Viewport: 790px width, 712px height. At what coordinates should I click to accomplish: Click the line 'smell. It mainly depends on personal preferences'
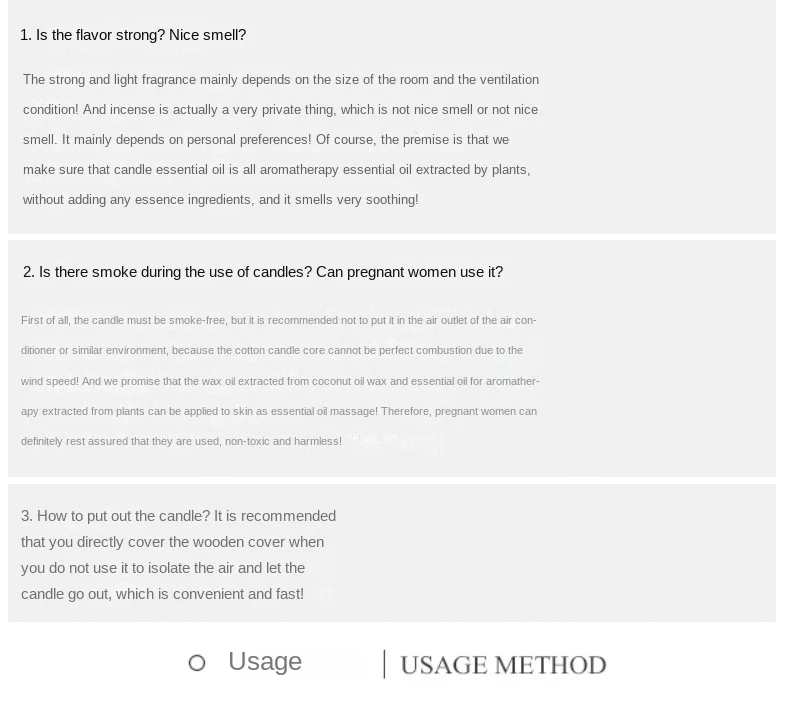coord(266,140)
